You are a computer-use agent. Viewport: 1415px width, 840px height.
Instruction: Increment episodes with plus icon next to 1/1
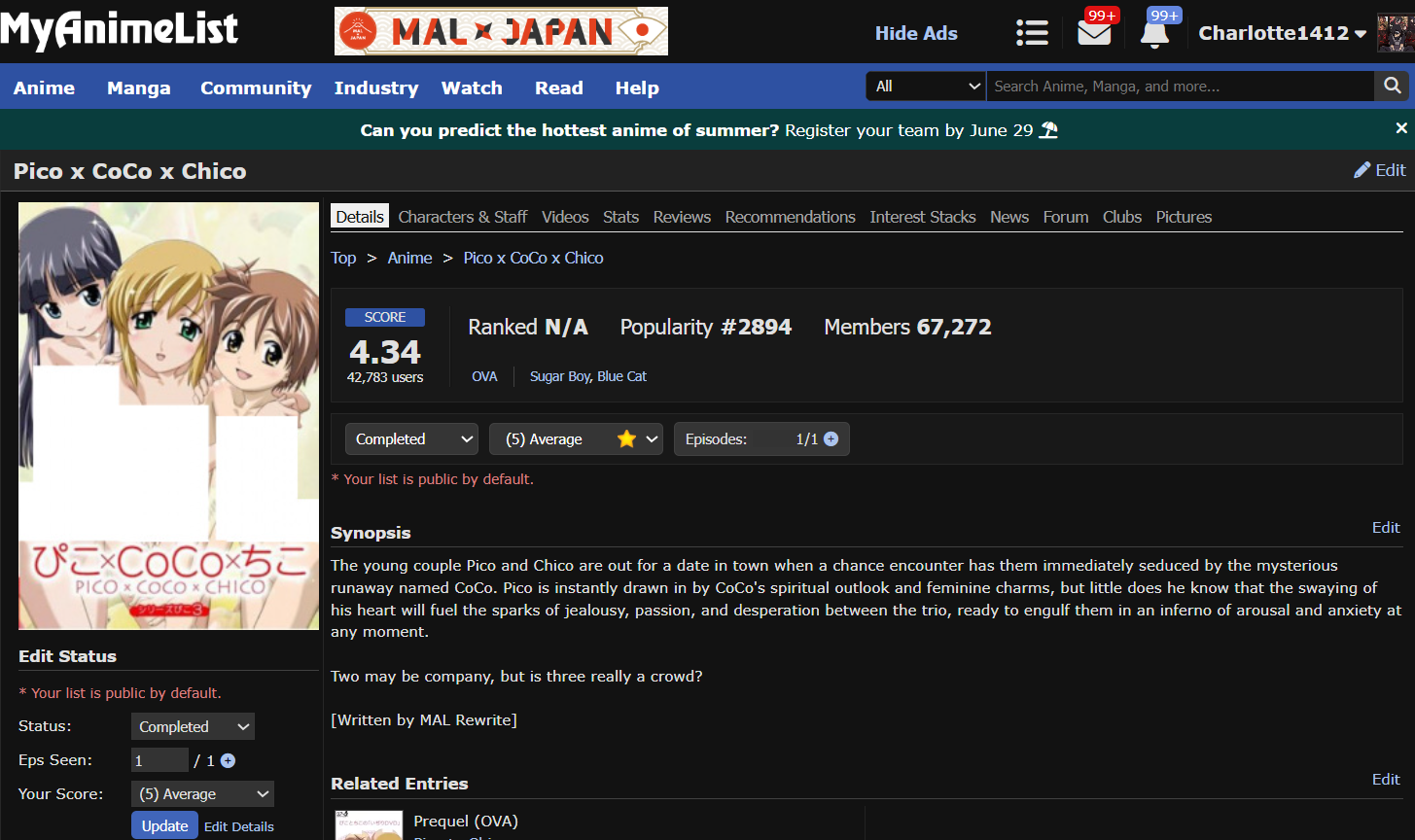pos(831,439)
